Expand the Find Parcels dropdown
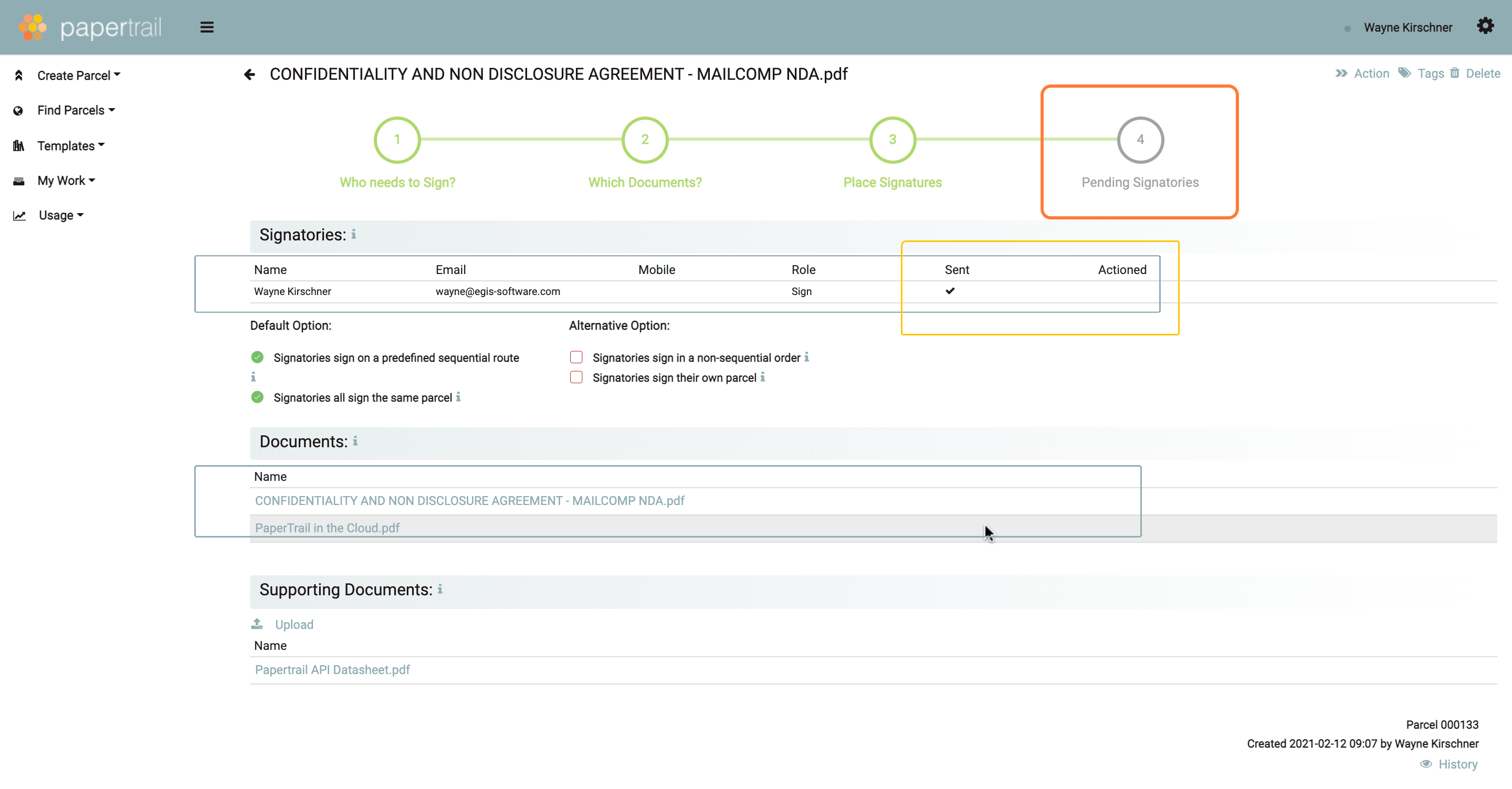 [x=76, y=110]
